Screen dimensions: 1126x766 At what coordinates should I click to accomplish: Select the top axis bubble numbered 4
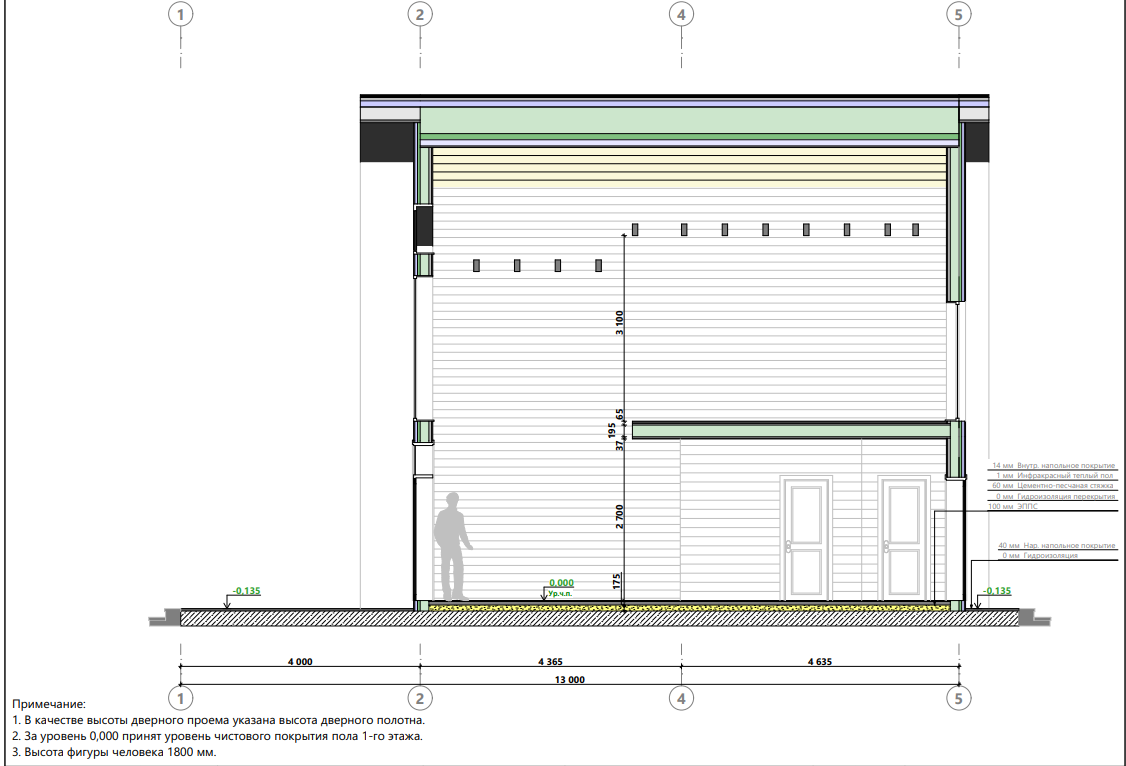(681, 14)
